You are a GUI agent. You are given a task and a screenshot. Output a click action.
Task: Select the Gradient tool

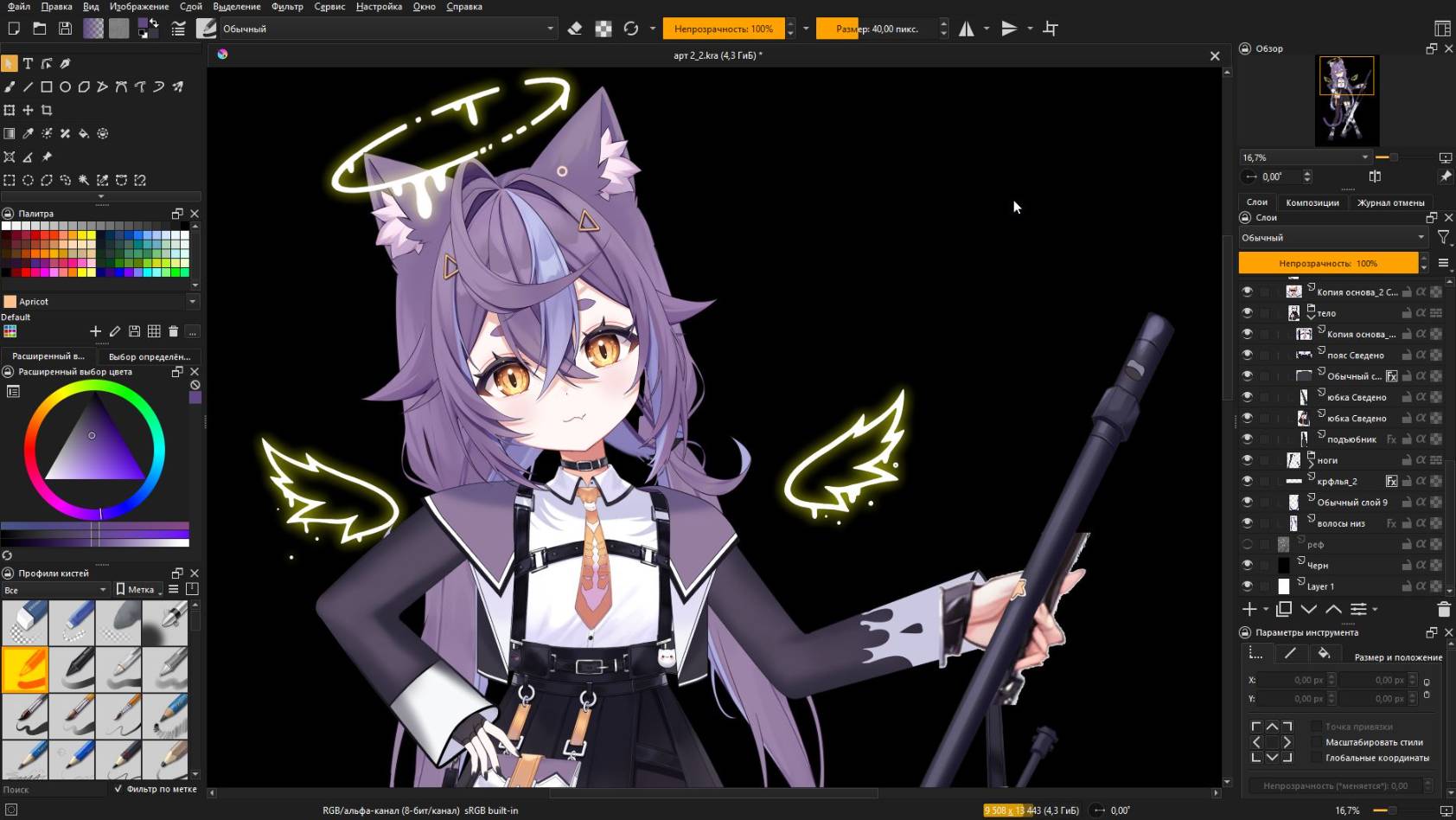click(10, 133)
